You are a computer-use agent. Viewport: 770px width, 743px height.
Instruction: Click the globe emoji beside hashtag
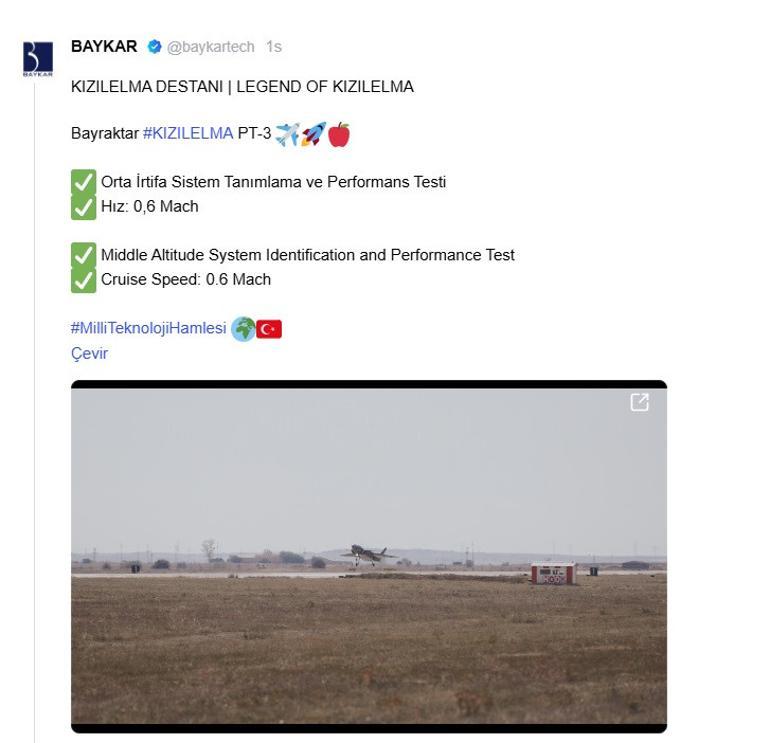point(243,329)
